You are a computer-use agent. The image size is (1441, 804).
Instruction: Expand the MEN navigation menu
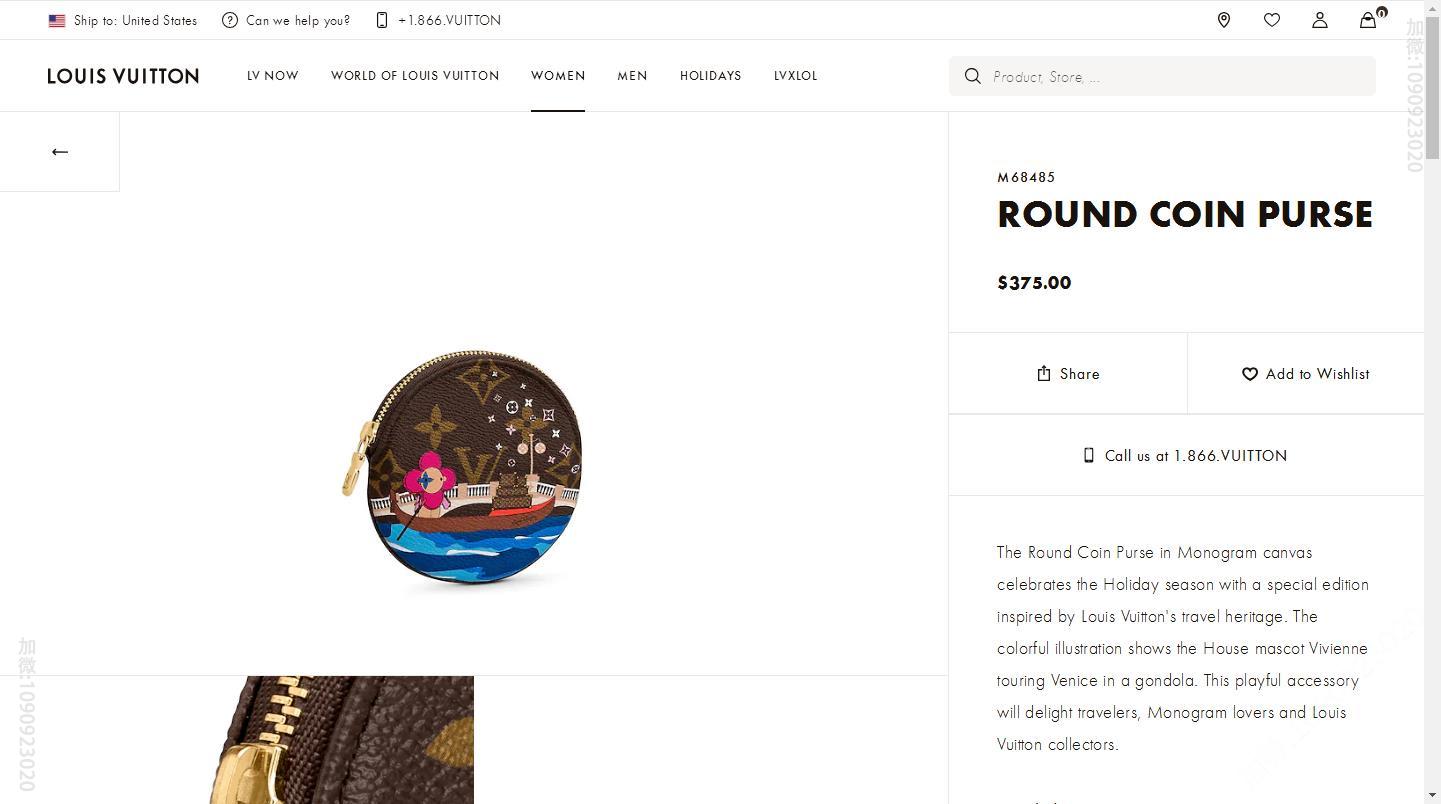(x=632, y=76)
